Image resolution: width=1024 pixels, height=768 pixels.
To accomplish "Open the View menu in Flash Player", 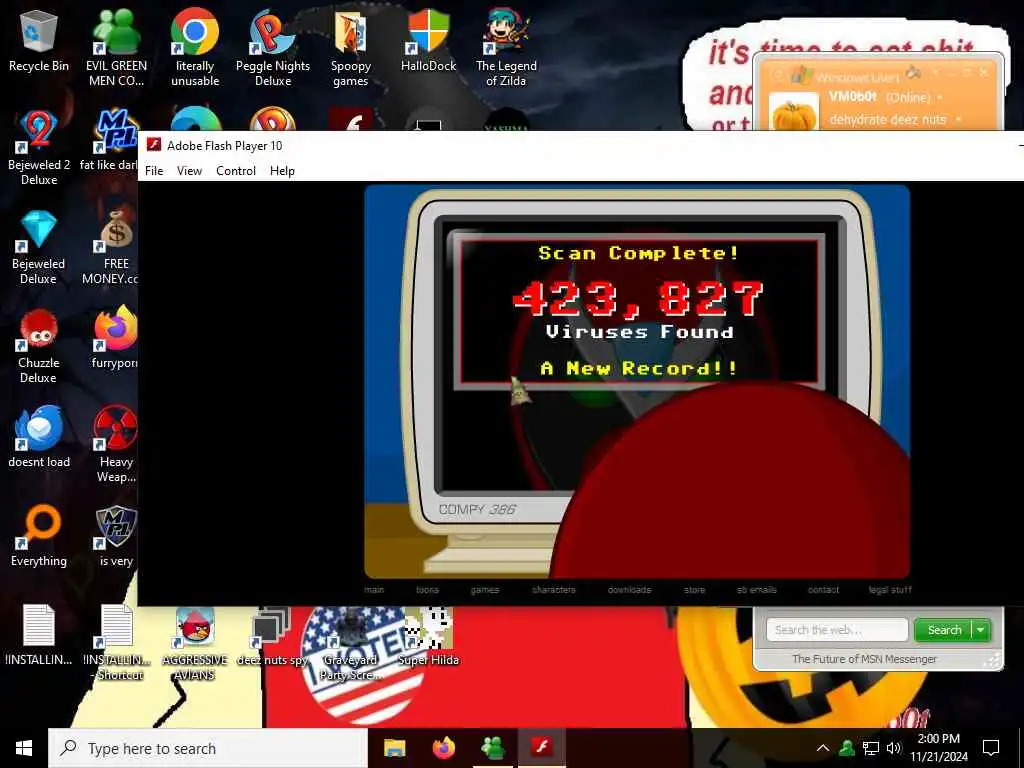I will click(189, 170).
